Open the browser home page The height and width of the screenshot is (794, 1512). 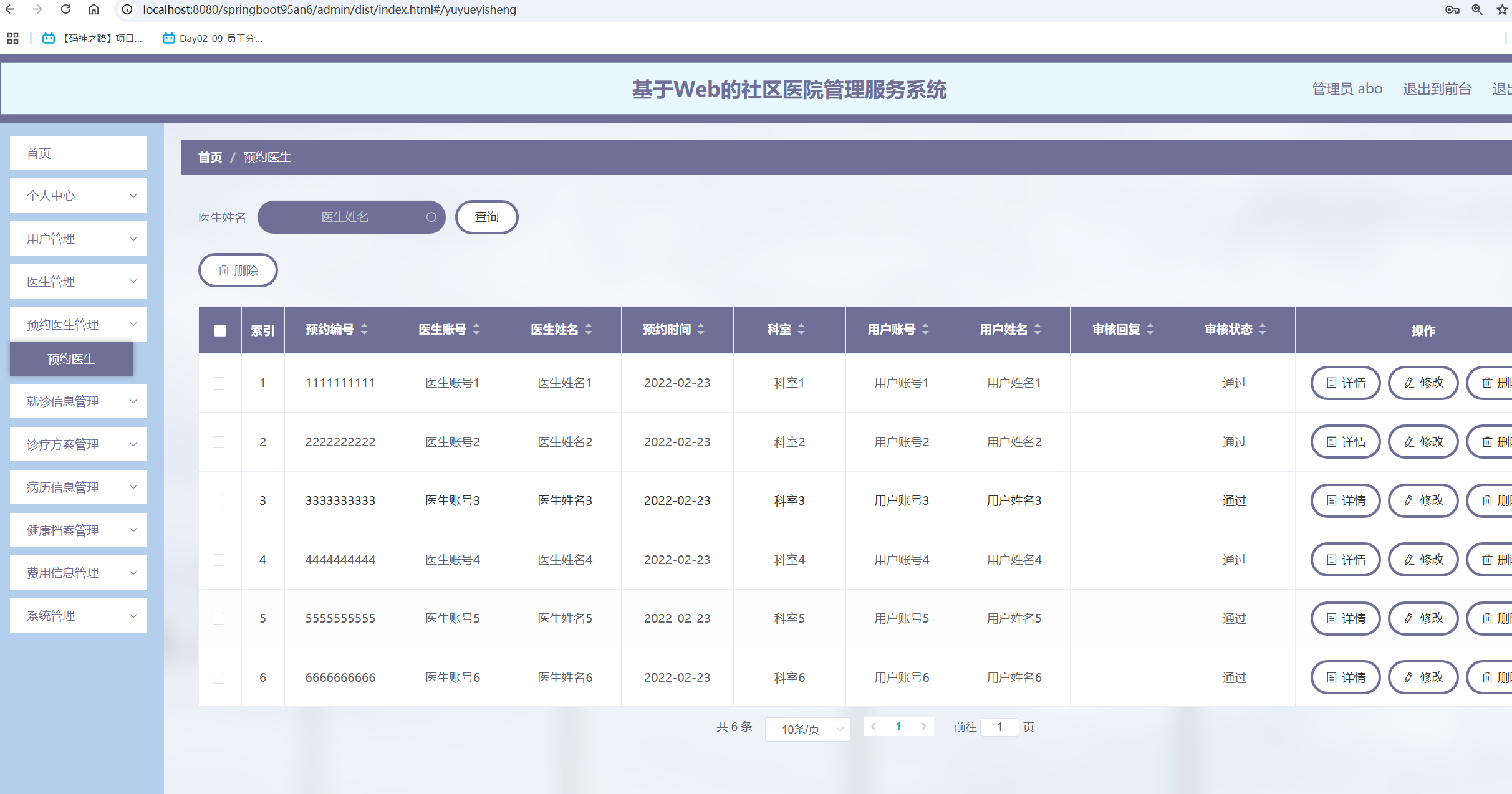(x=94, y=9)
